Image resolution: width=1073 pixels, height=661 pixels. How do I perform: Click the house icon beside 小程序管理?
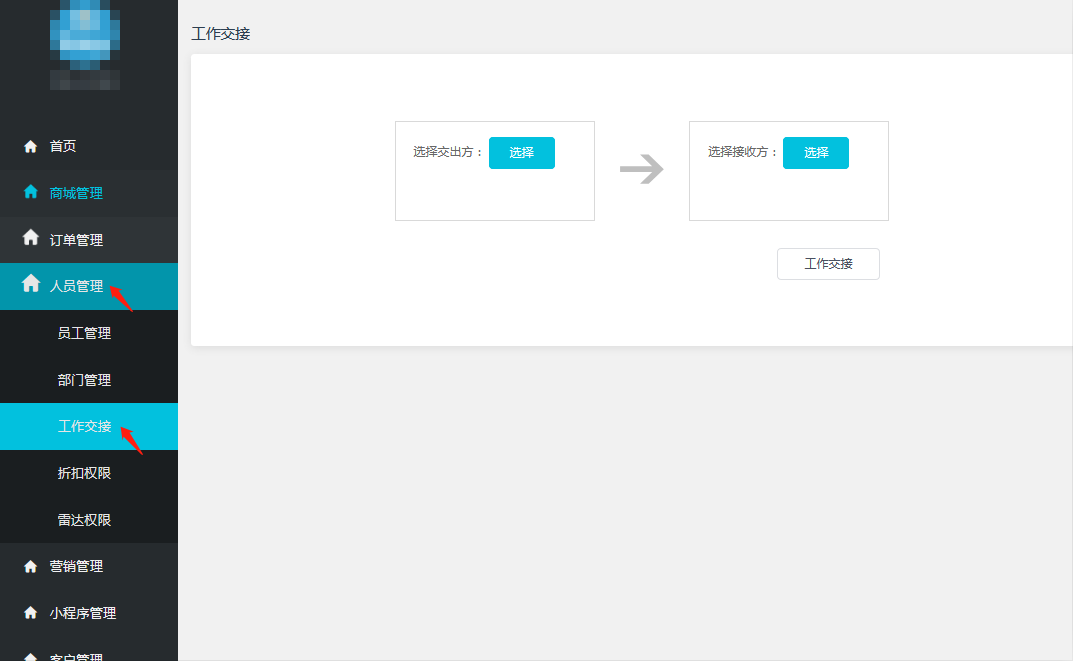point(30,612)
